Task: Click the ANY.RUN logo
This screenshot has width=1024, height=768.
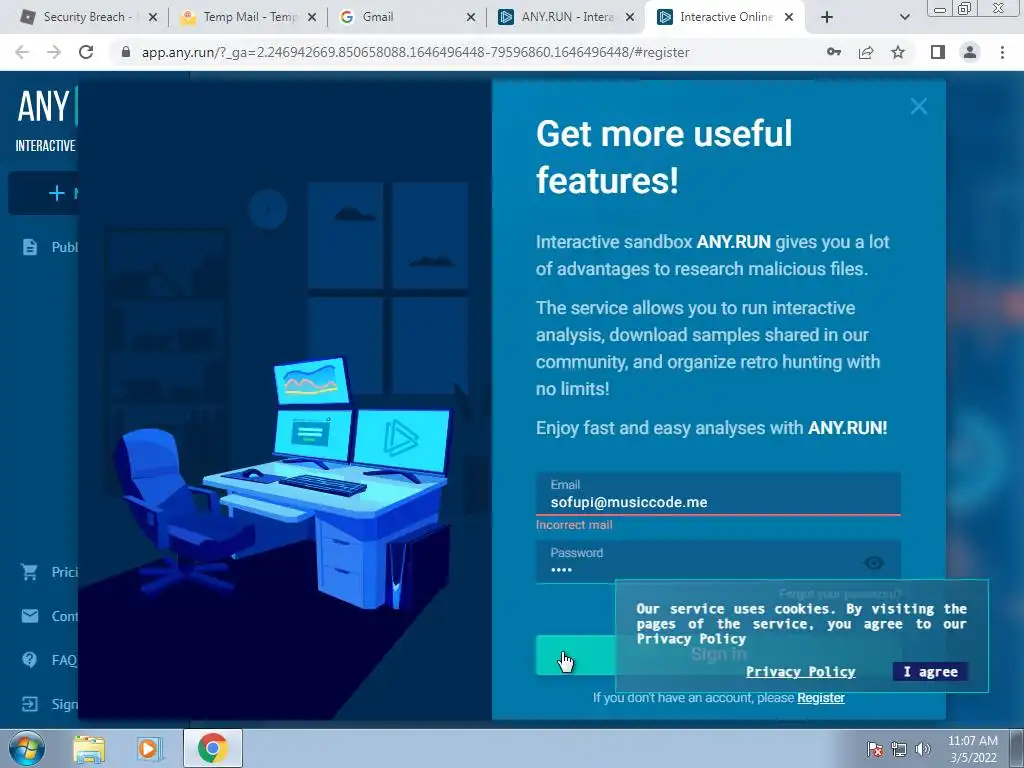Action: click(x=46, y=107)
